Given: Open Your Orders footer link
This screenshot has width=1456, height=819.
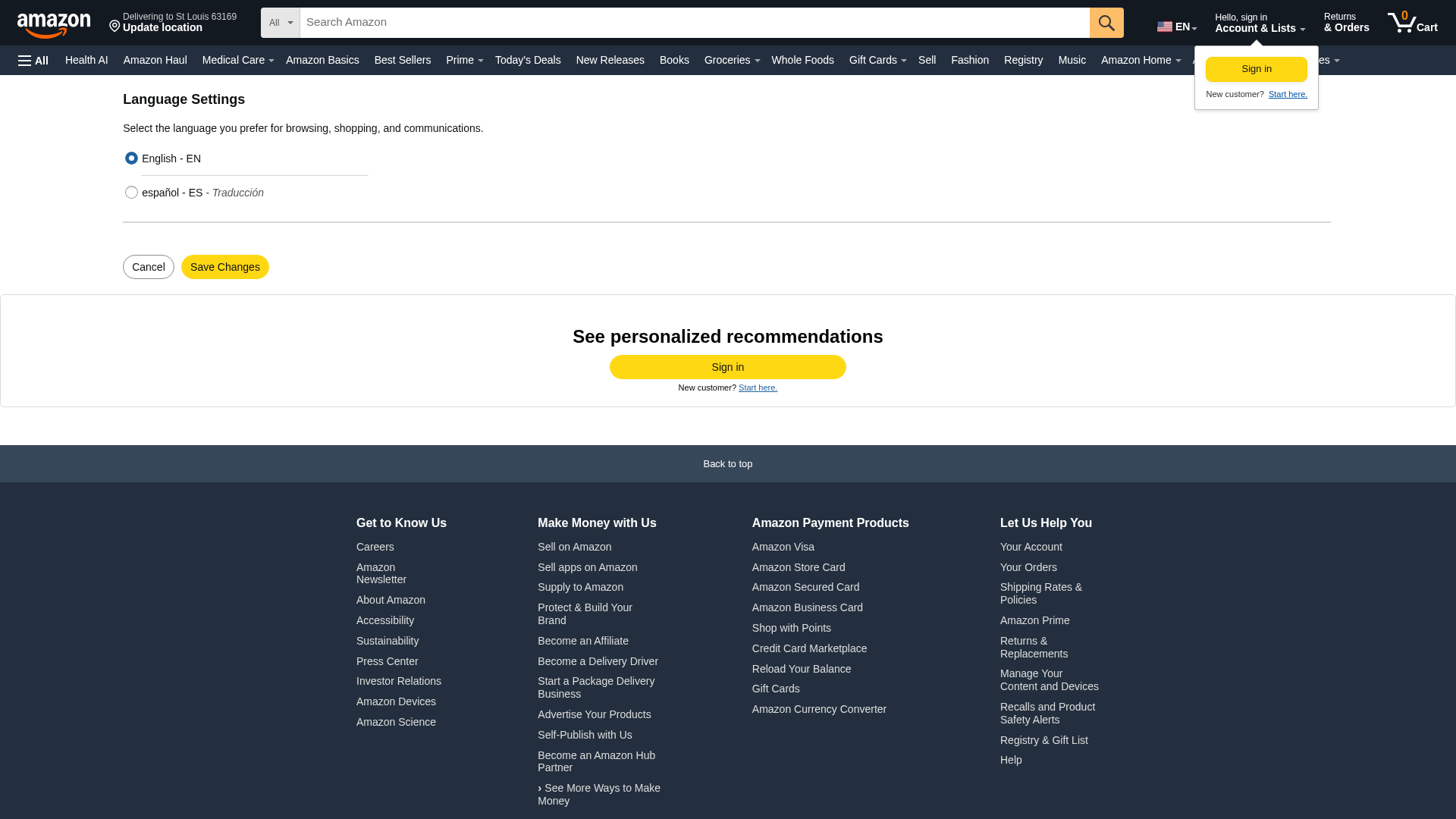Looking at the screenshot, I should coord(1028,567).
